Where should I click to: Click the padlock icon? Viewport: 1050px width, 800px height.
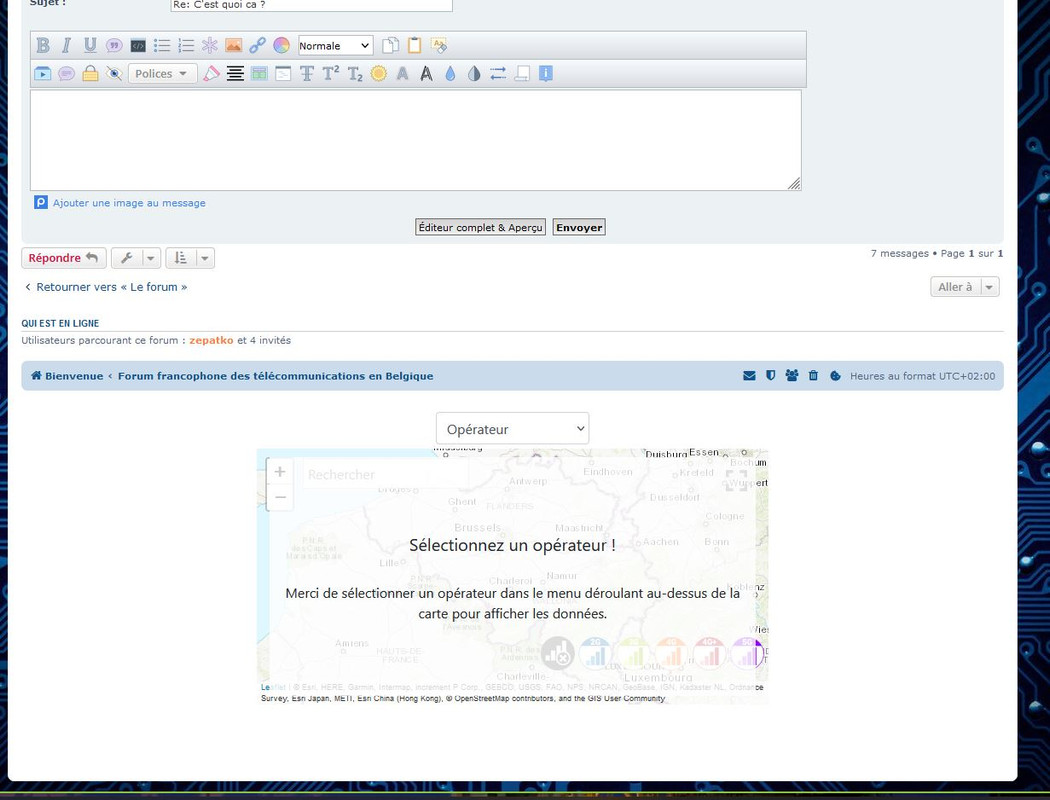90,74
